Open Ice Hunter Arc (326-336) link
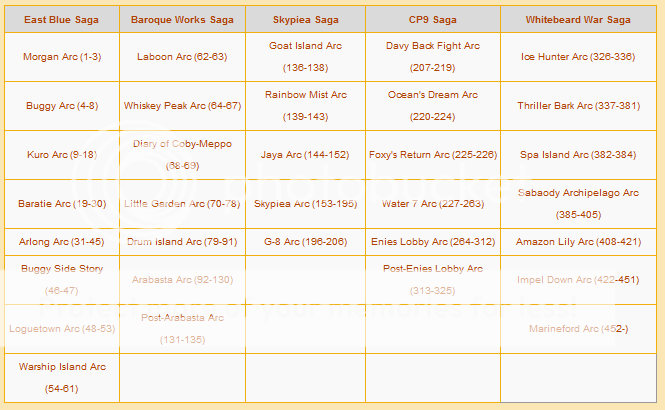 [578, 57]
